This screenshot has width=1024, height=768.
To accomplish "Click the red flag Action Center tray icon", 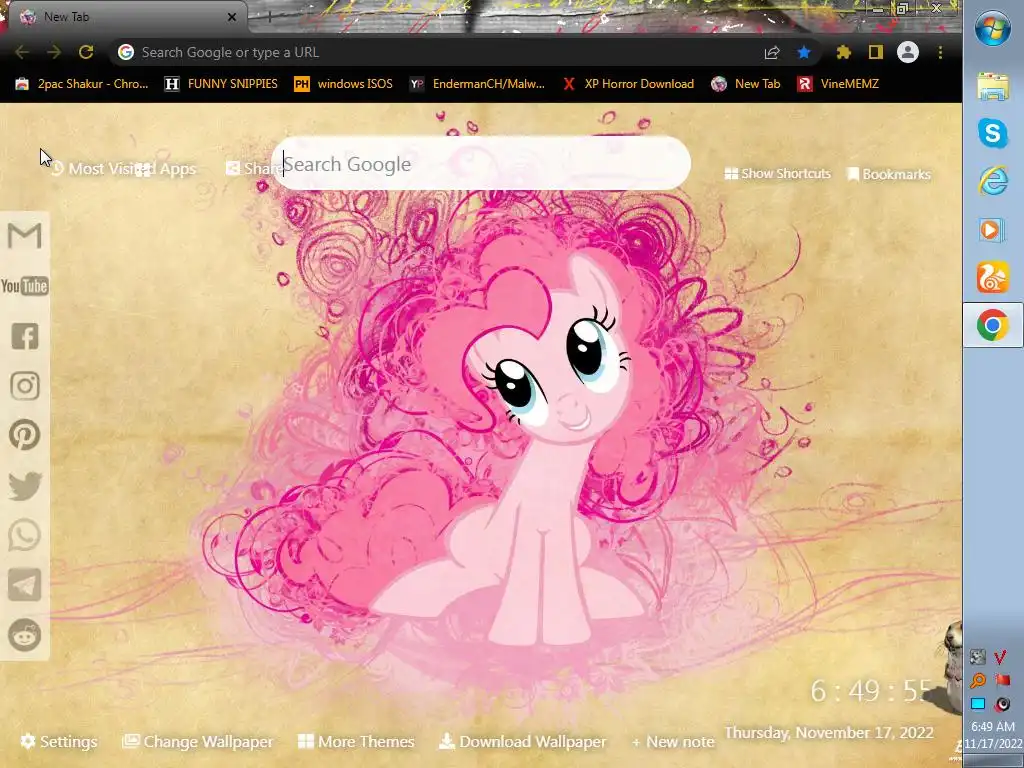I will coord(1002,680).
